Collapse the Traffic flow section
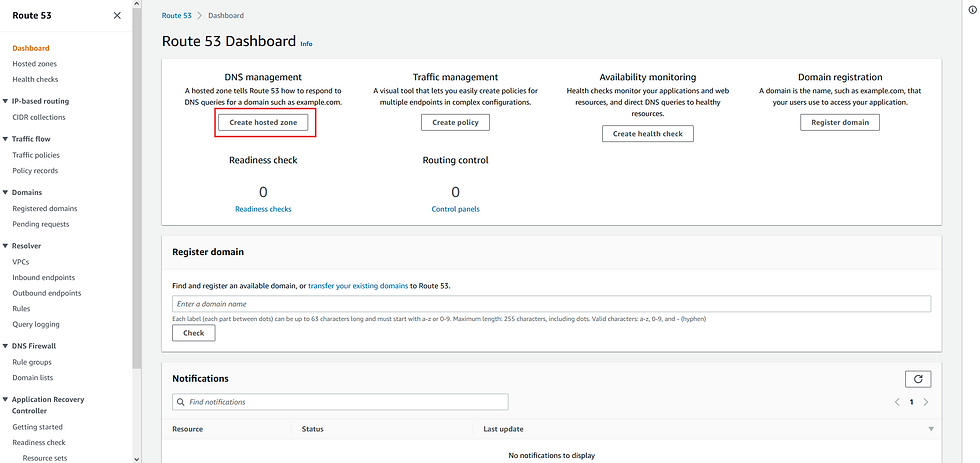 [5, 139]
